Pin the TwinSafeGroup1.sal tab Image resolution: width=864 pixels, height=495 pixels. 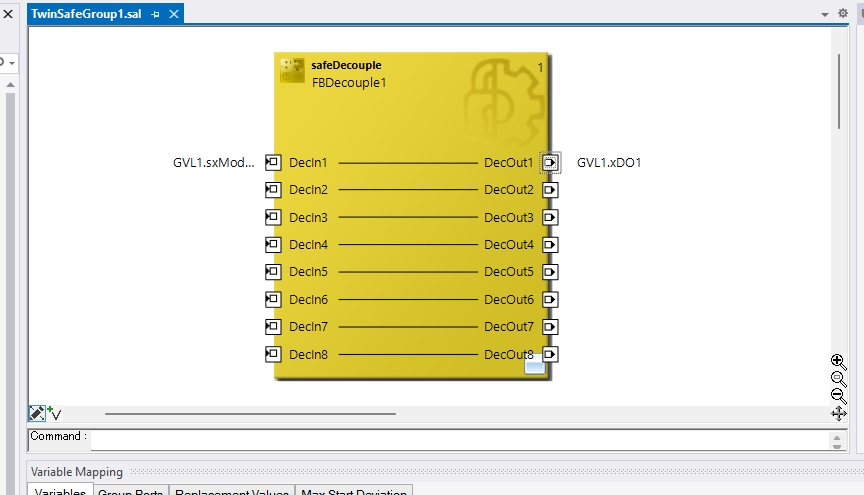click(155, 14)
